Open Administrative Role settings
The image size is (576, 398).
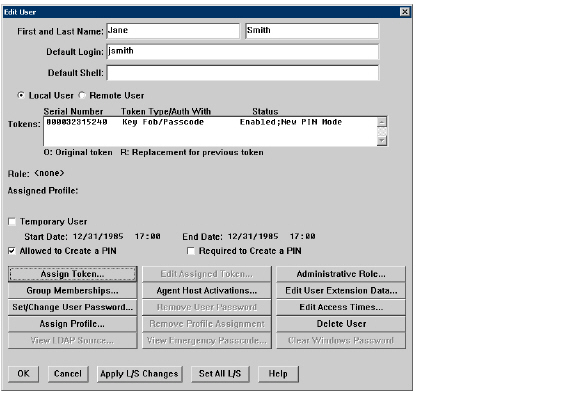tap(341, 274)
